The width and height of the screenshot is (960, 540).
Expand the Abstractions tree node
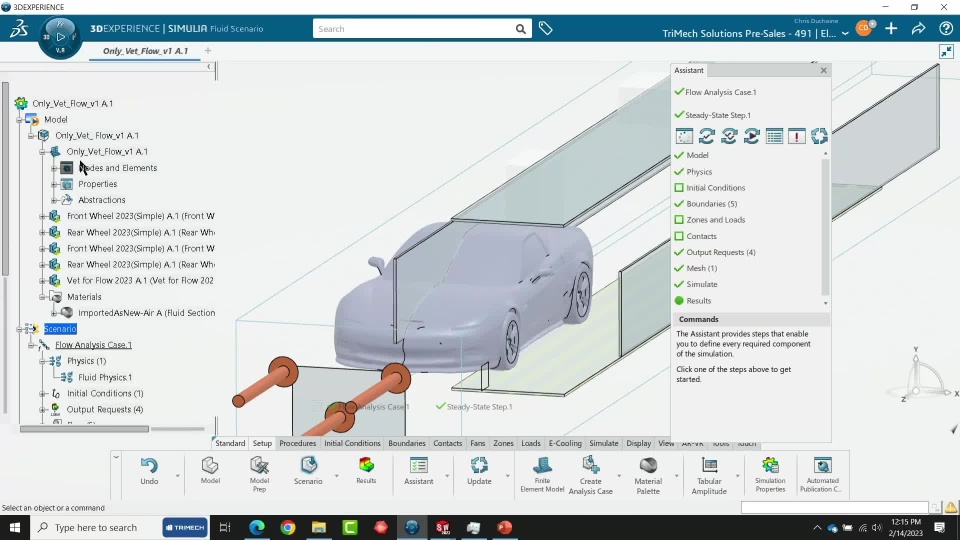[54, 200]
